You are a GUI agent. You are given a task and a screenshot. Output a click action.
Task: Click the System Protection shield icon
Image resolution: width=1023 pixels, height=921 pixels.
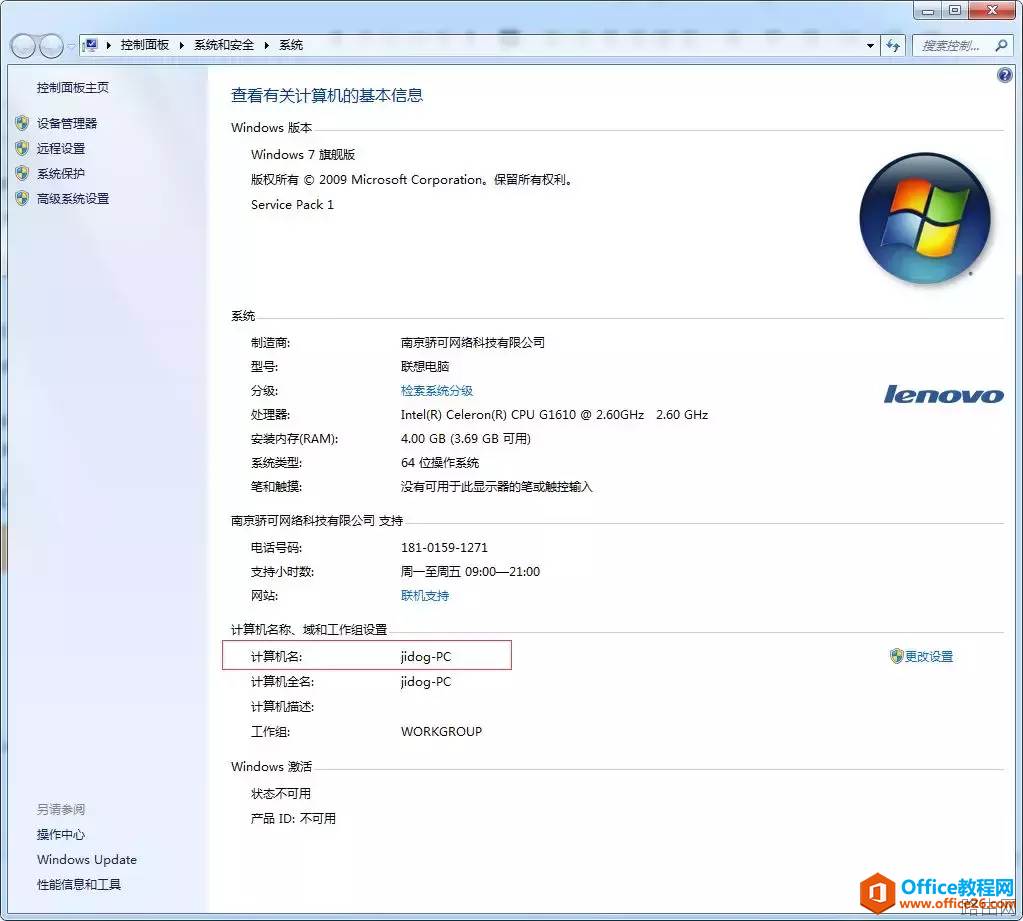tap(22, 174)
